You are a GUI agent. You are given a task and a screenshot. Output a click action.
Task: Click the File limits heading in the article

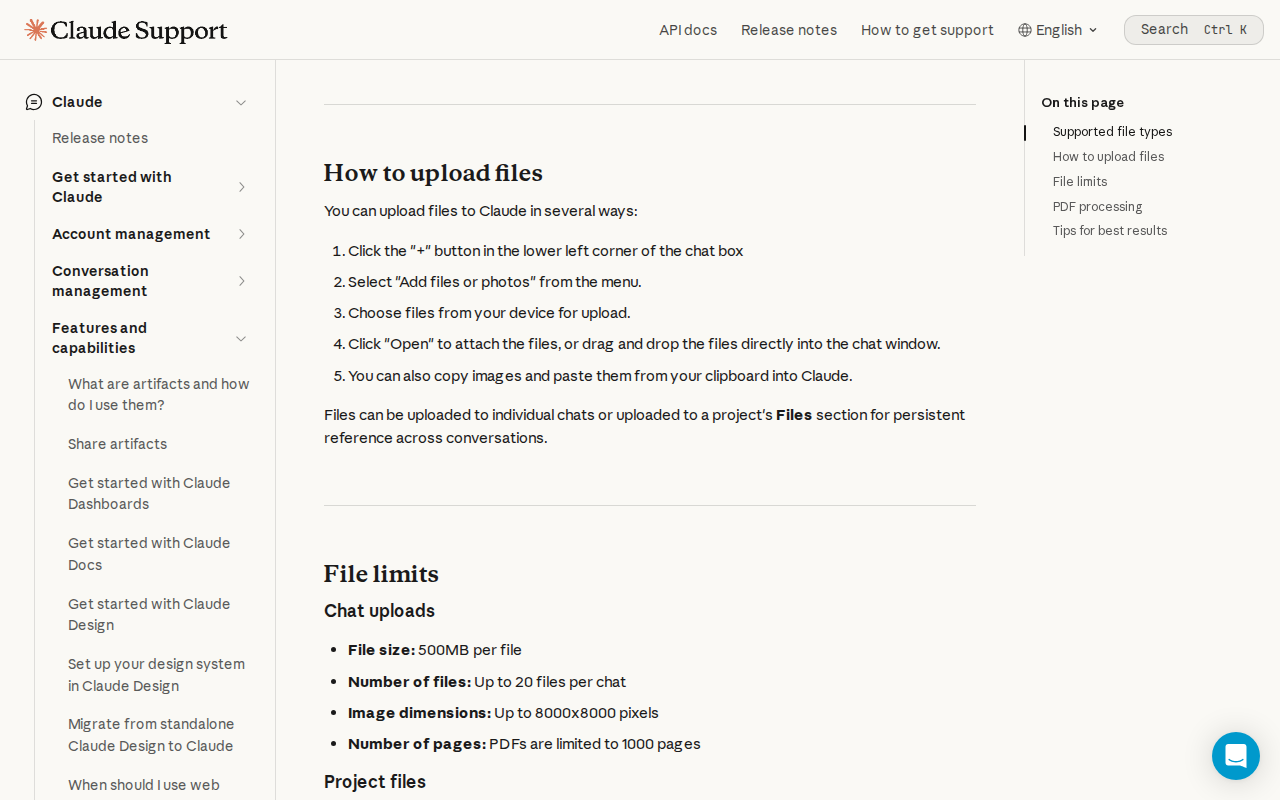click(x=381, y=574)
